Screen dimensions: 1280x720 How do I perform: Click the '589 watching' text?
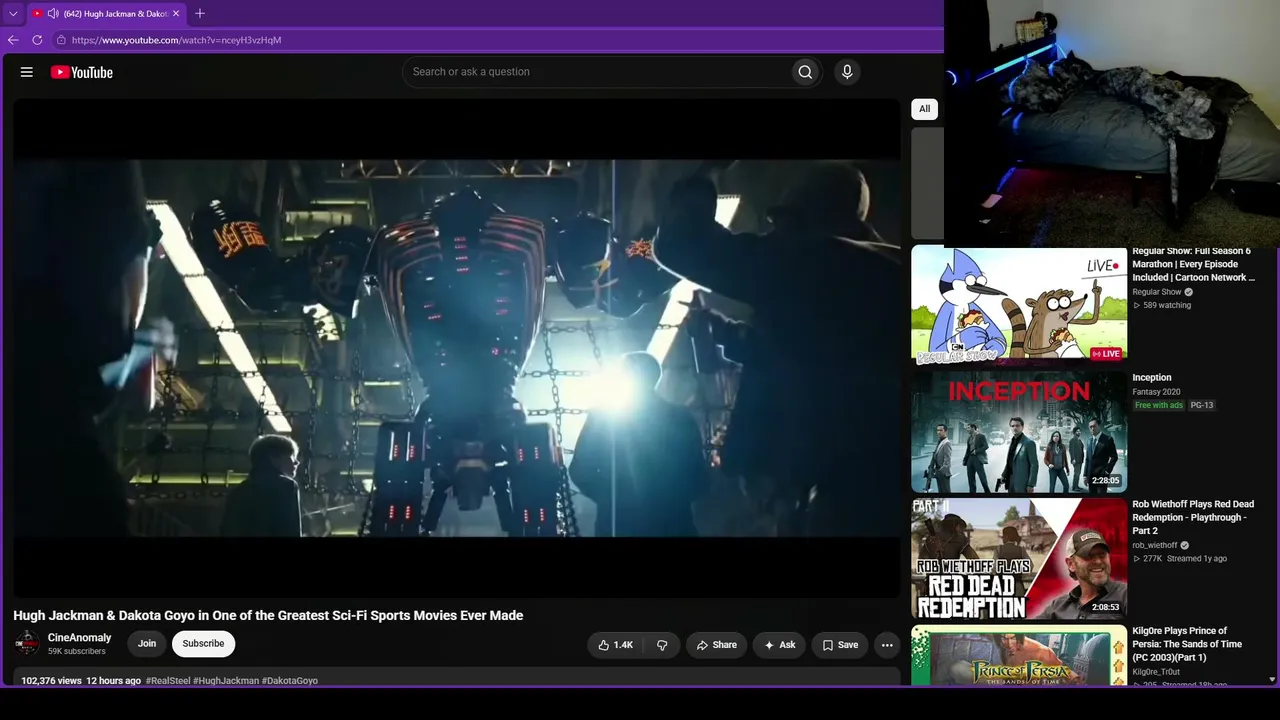pos(1167,305)
